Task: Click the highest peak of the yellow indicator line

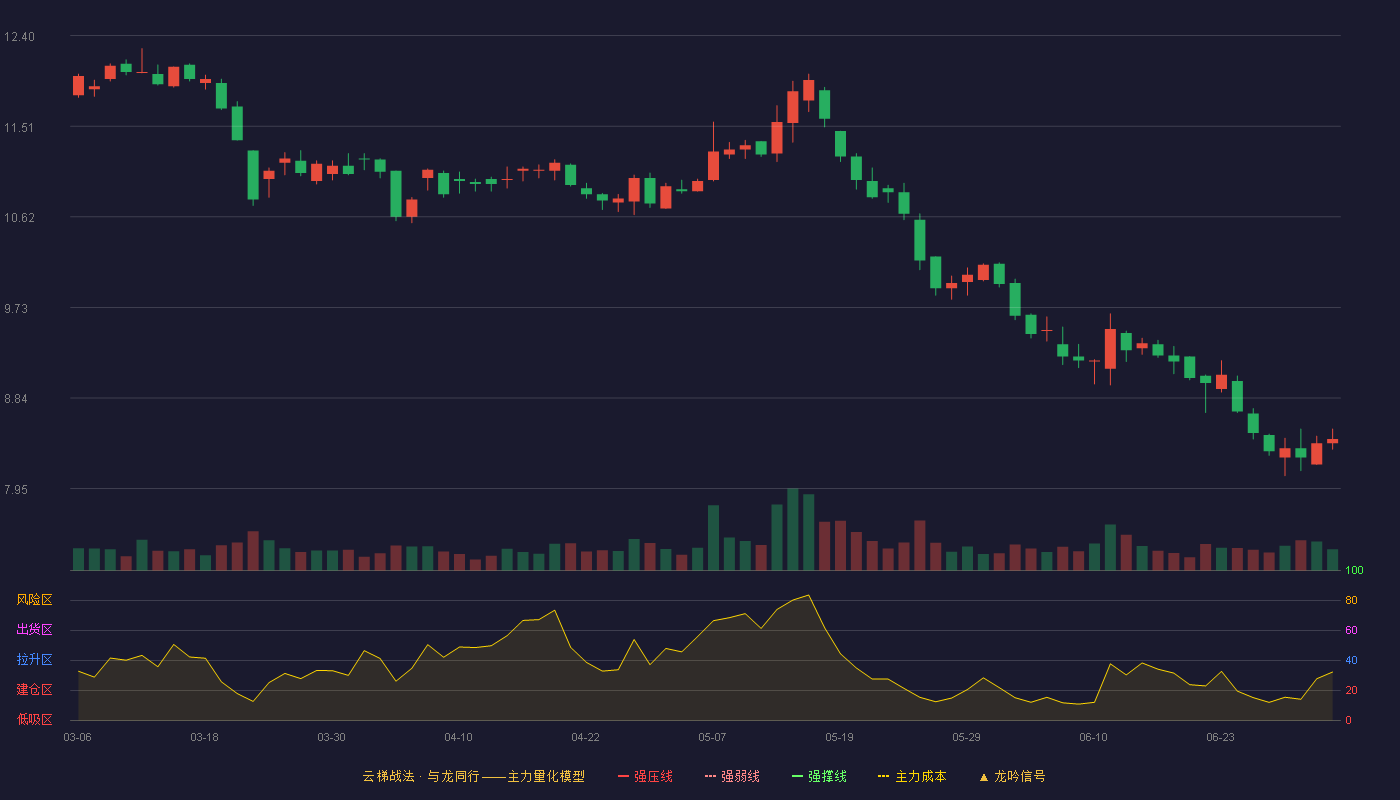Action: click(x=808, y=595)
